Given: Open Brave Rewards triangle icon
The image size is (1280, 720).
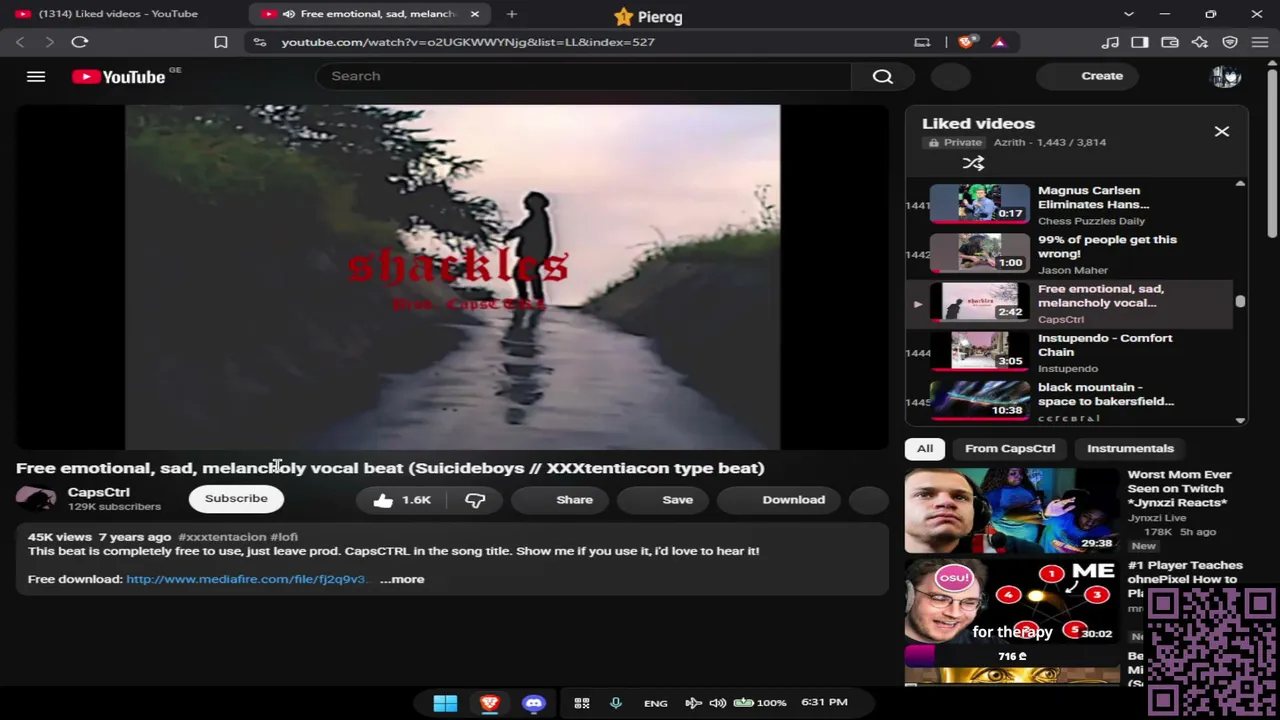Looking at the screenshot, I should [x=998, y=42].
